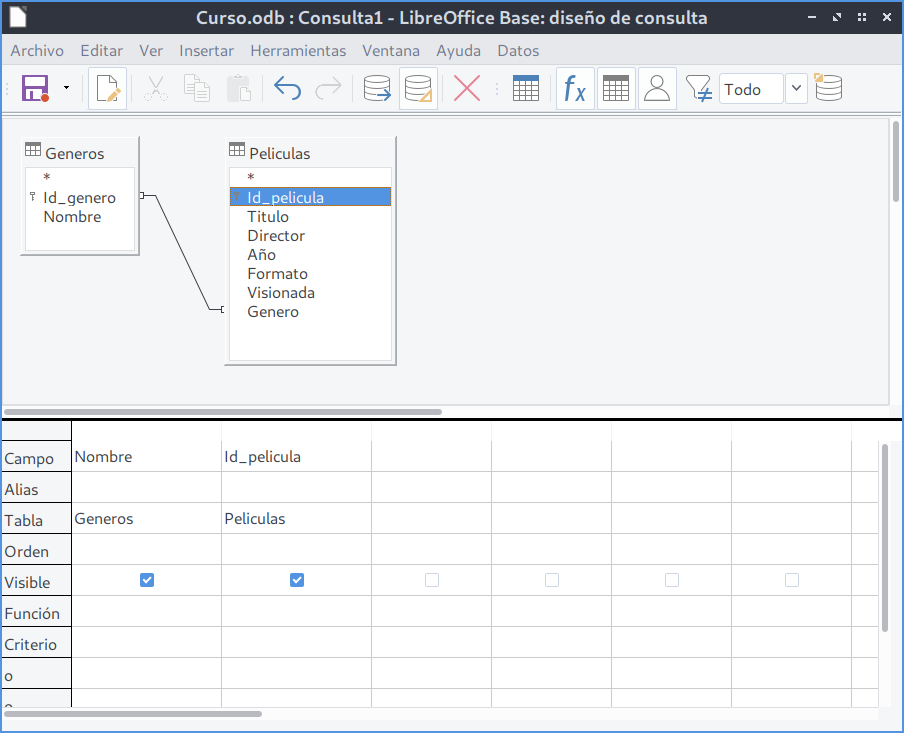
Task: Open Query properties database icon
Action: point(828,88)
